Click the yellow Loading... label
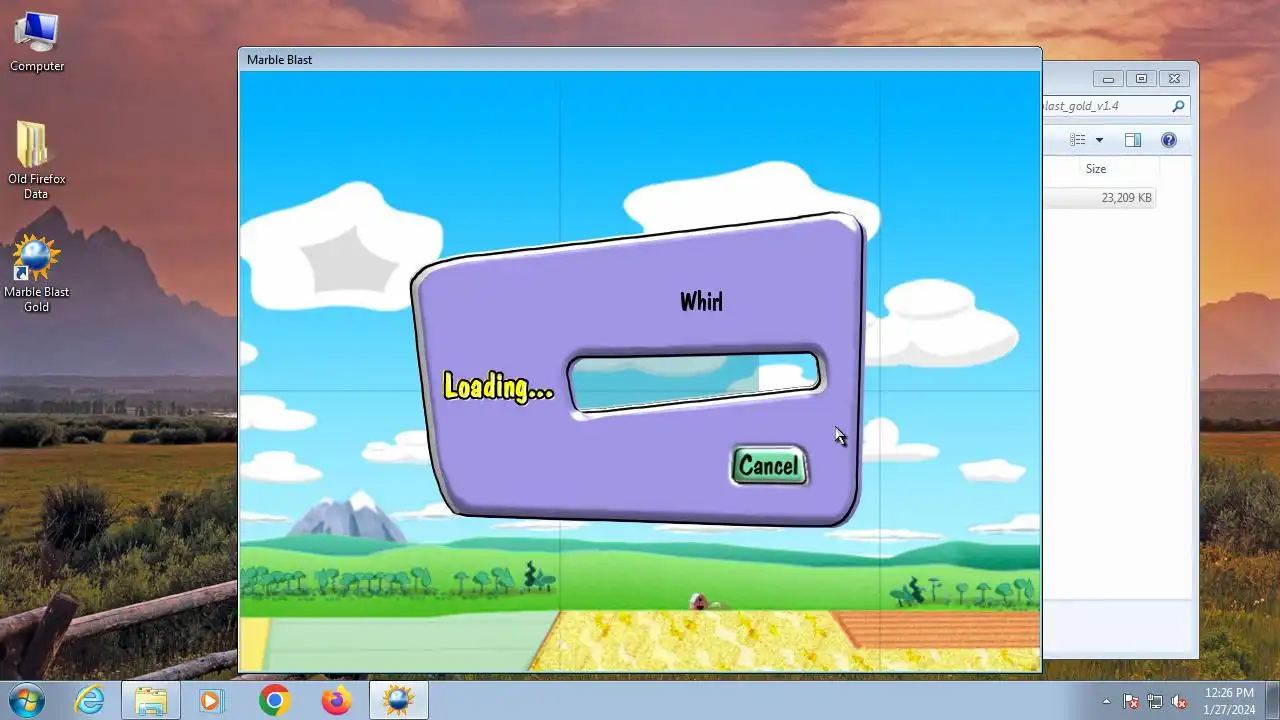Screen dimensions: 1280x720 point(498,387)
